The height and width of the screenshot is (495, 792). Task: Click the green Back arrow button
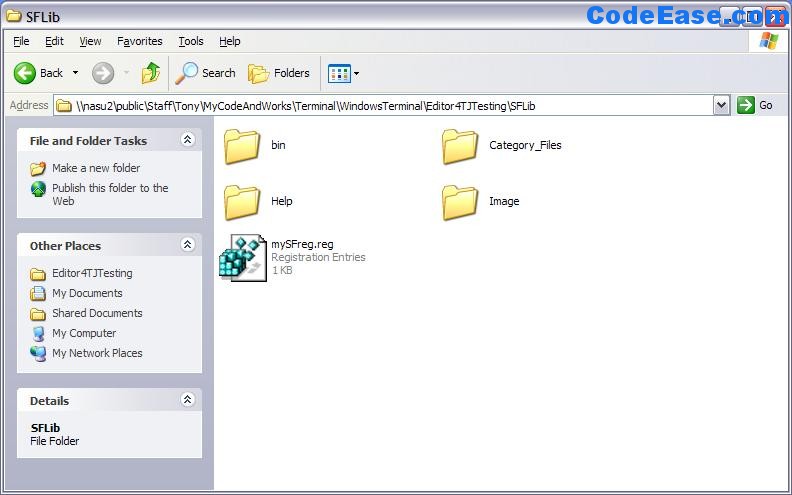point(25,73)
